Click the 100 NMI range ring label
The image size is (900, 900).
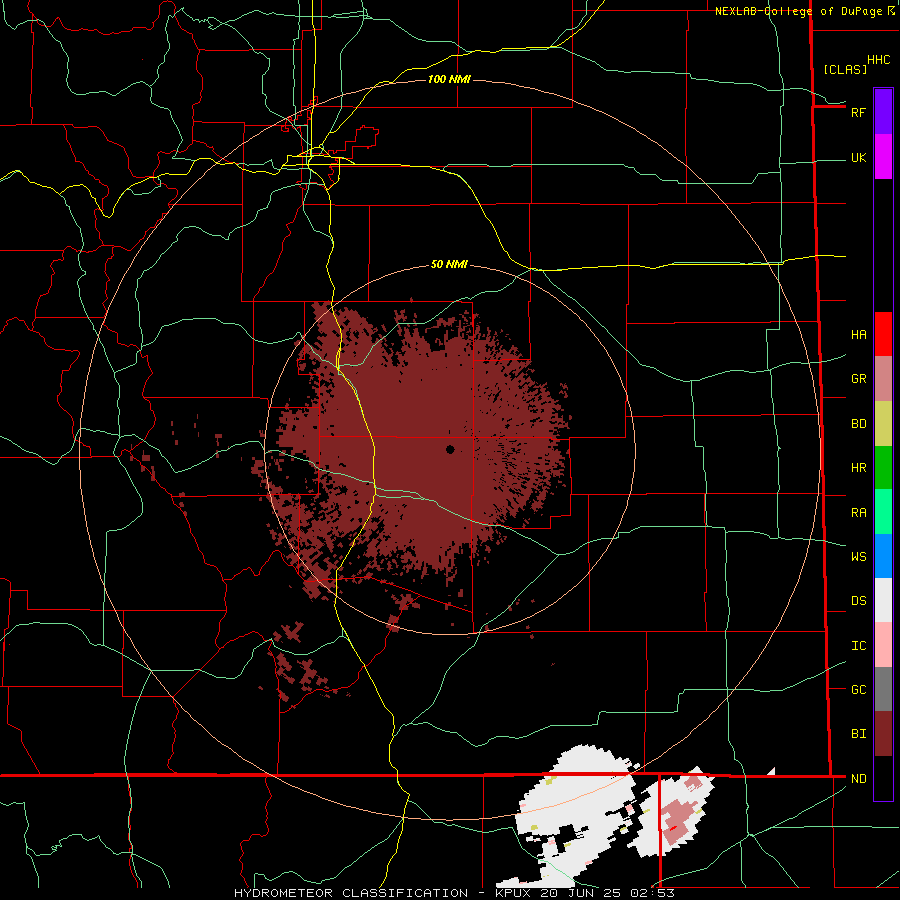pyautogui.click(x=449, y=79)
